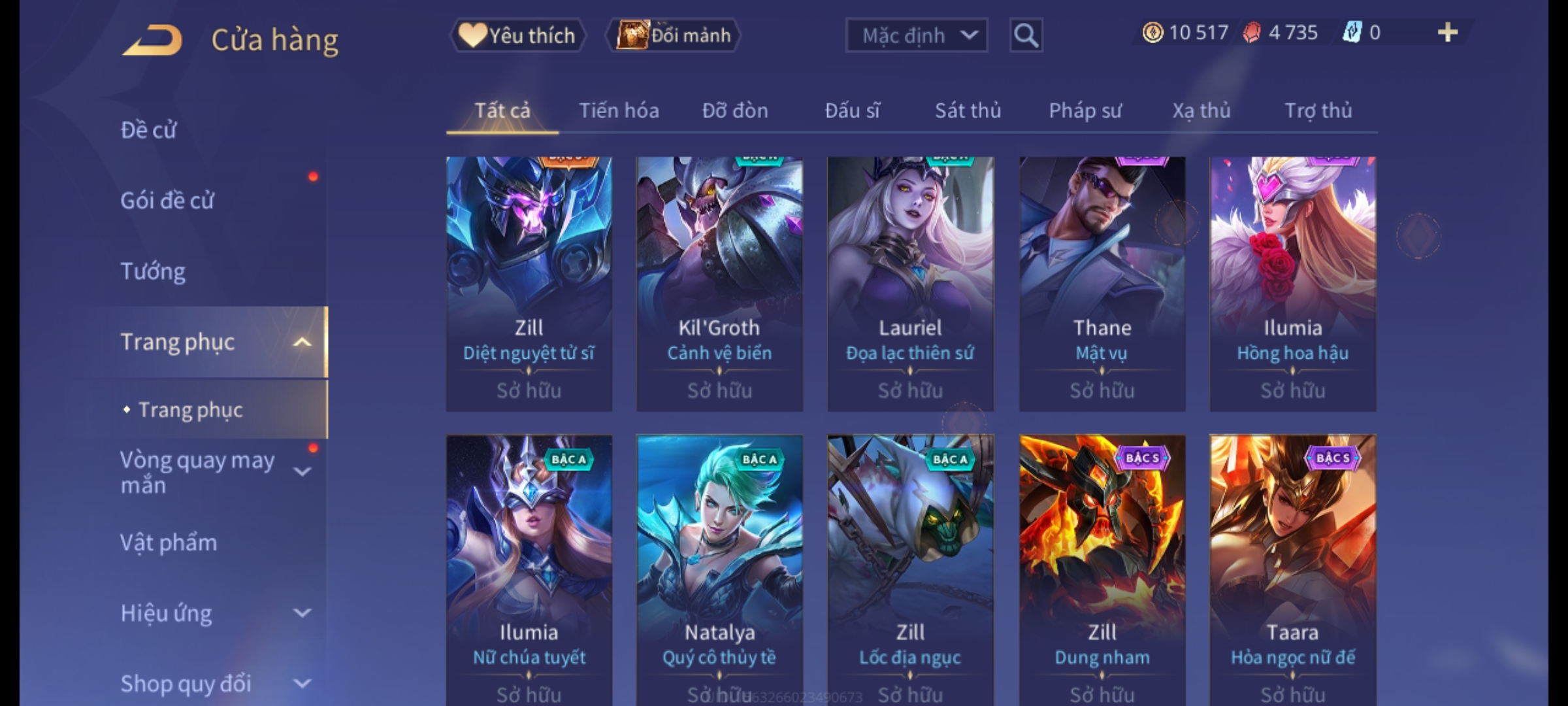Image resolution: width=1568 pixels, height=706 pixels.
Task: Tap the golden back arrow icon
Action: tap(152, 40)
